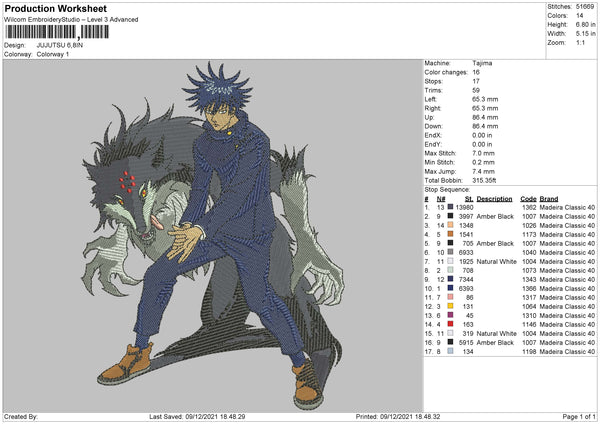Click the 'Page 1 of 1' indicator
The image size is (600, 424).
point(579,416)
